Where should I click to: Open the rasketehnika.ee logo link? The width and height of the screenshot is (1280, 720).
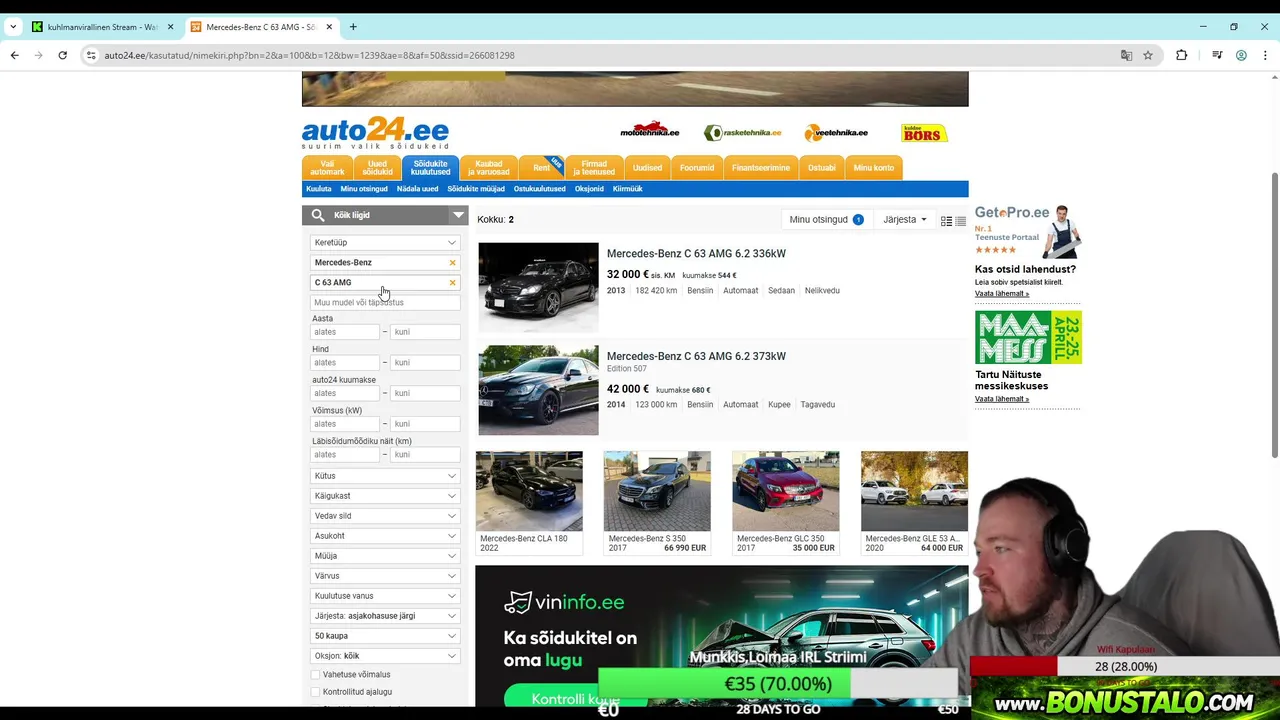pyautogui.click(x=742, y=133)
